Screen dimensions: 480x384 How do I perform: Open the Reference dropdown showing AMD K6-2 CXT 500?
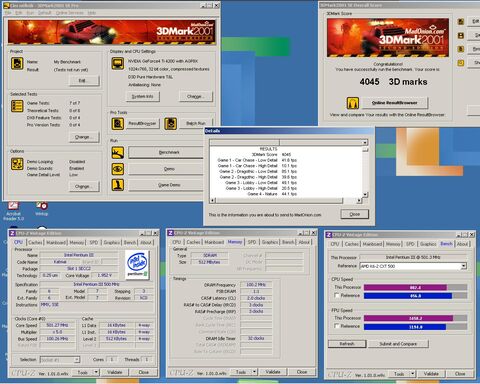point(463,266)
